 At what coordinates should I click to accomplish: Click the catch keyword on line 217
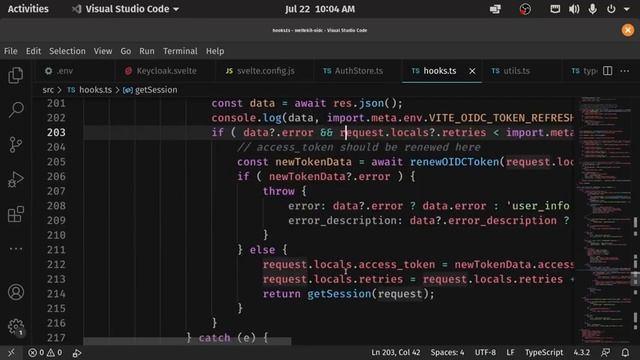pos(214,338)
